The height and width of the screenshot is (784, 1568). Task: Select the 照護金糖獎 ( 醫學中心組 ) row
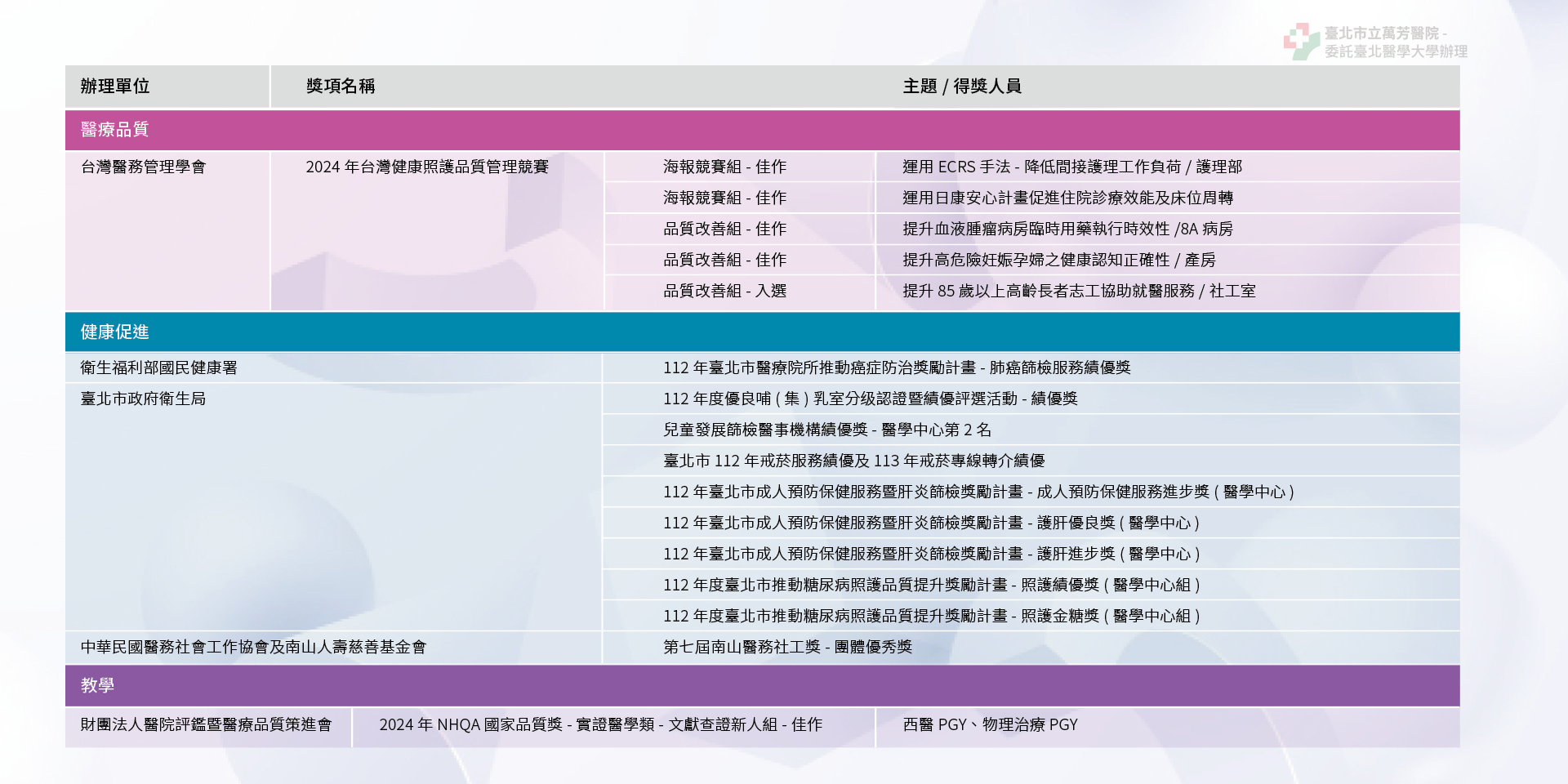(931, 616)
